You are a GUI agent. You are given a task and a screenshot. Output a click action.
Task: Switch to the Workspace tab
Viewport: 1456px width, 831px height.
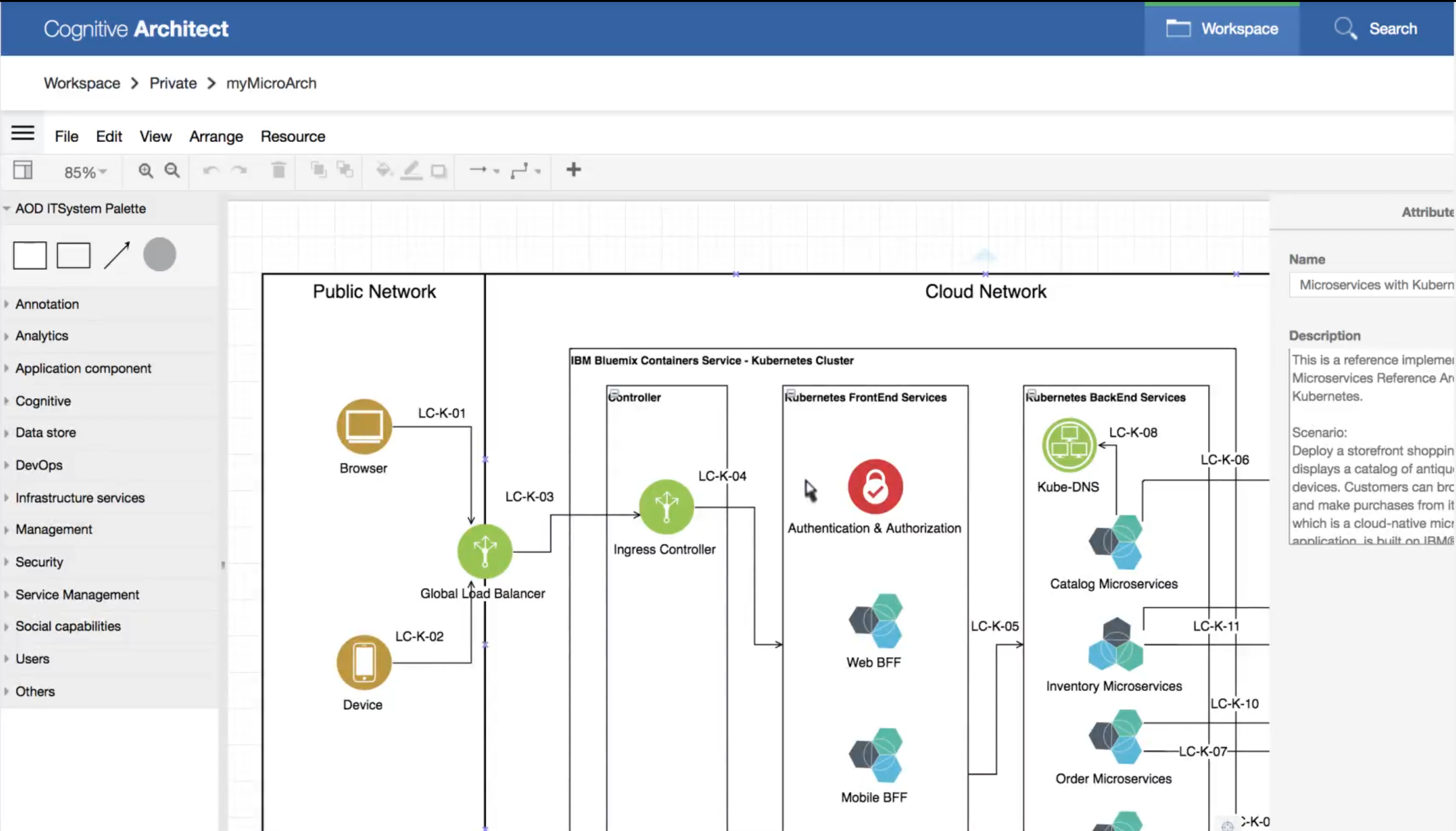[x=1222, y=29]
